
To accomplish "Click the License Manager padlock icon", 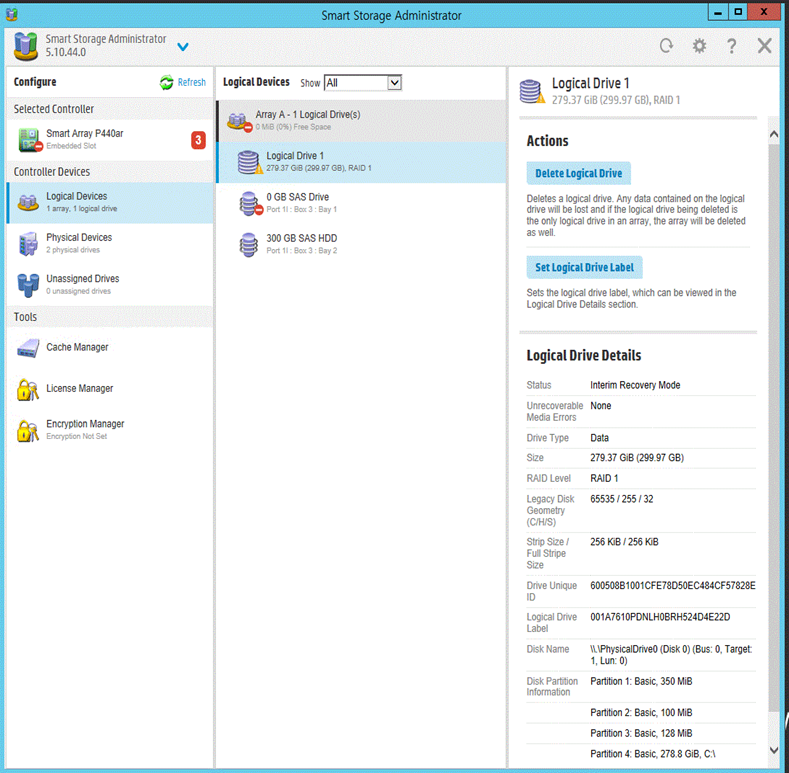I will coord(28,389).
